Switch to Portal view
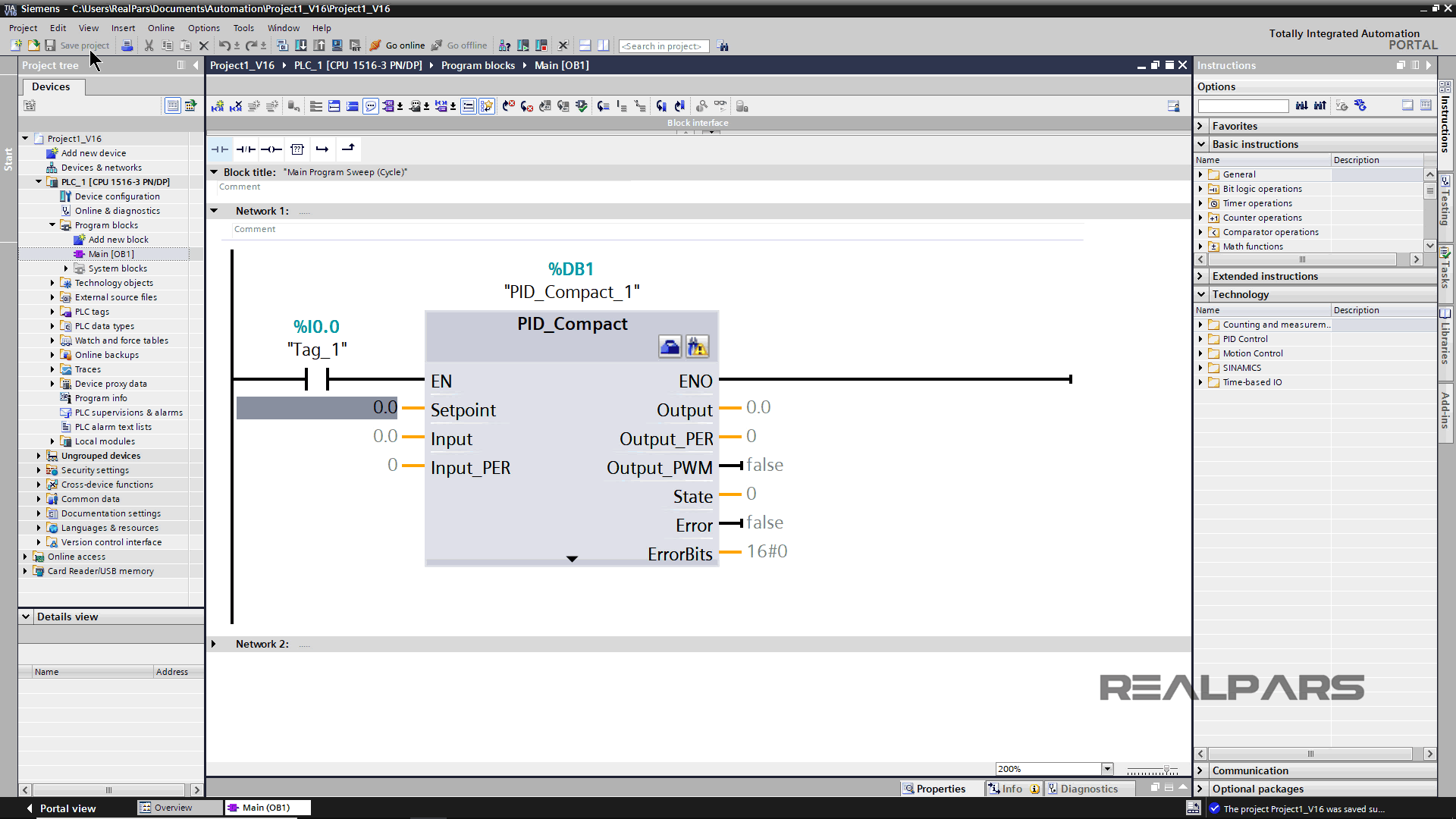The image size is (1456, 819). [61, 808]
